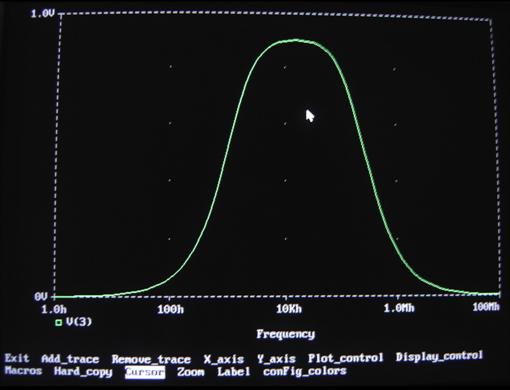Open the Display_control menu item
This screenshot has height=390, width=510.
tap(439, 356)
